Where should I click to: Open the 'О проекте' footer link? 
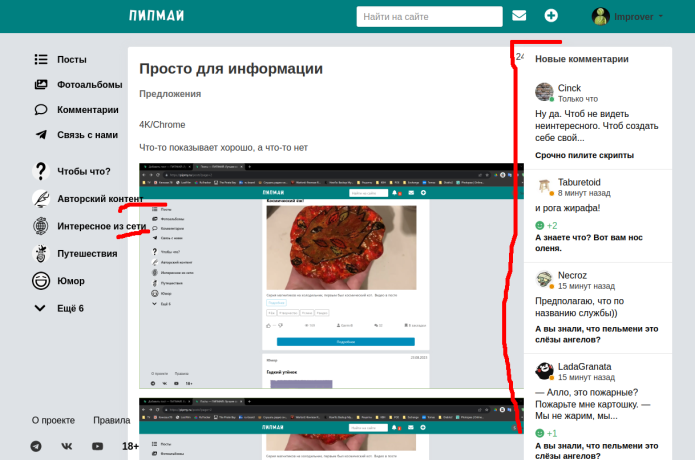pyautogui.click(x=53, y=420)
